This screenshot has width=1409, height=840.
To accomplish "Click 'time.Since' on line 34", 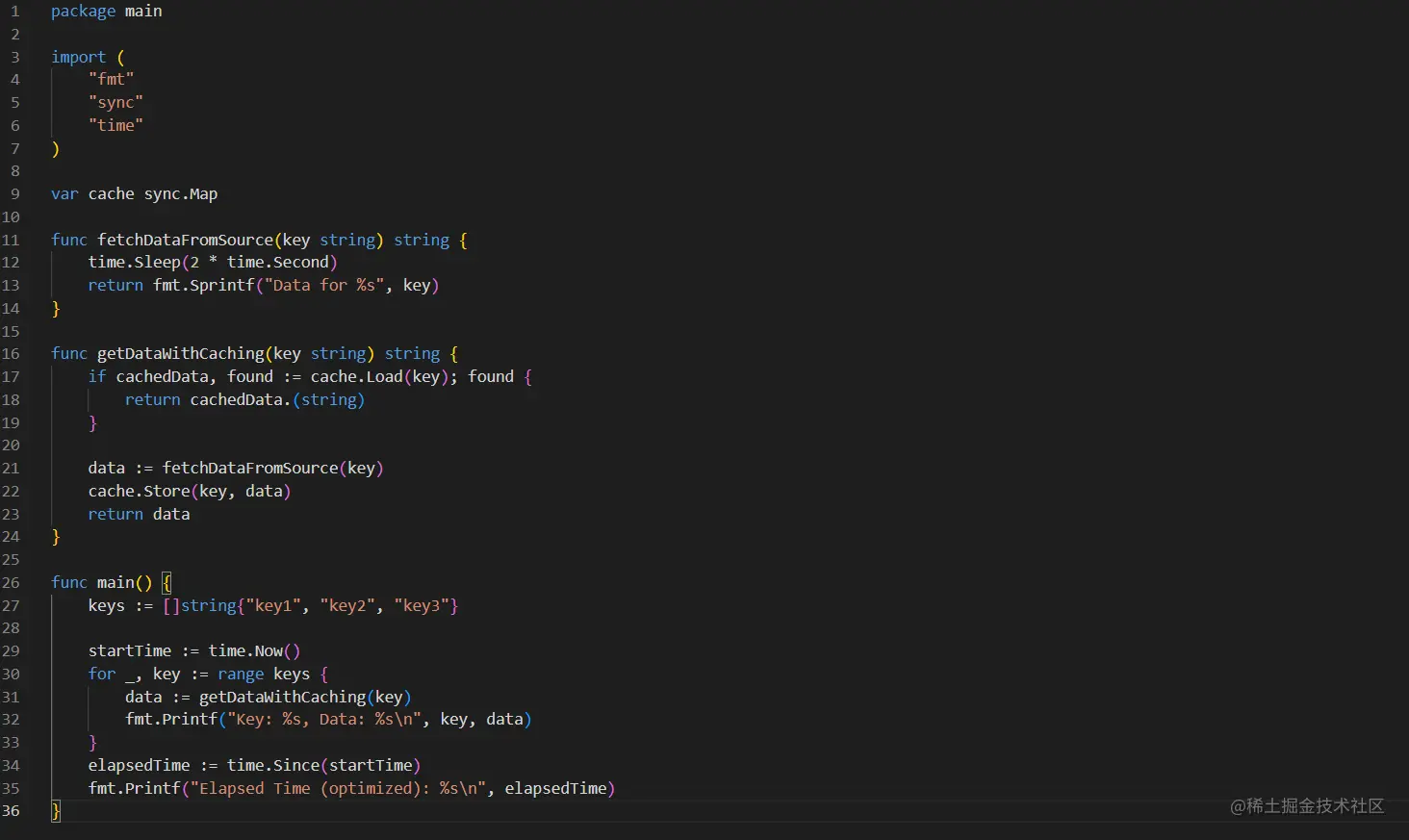I will click(x=273, y=766).
